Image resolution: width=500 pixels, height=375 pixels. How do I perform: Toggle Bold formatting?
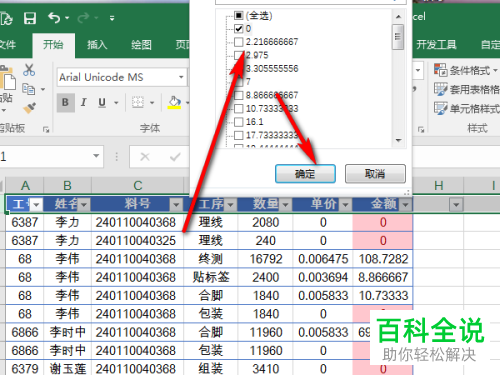[65, 102]
